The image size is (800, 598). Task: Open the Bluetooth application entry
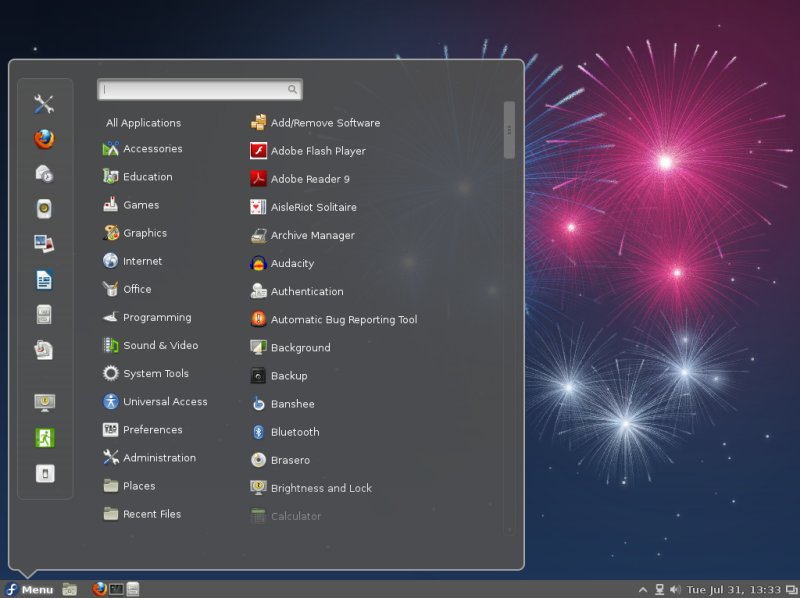[x=294, y=432]
